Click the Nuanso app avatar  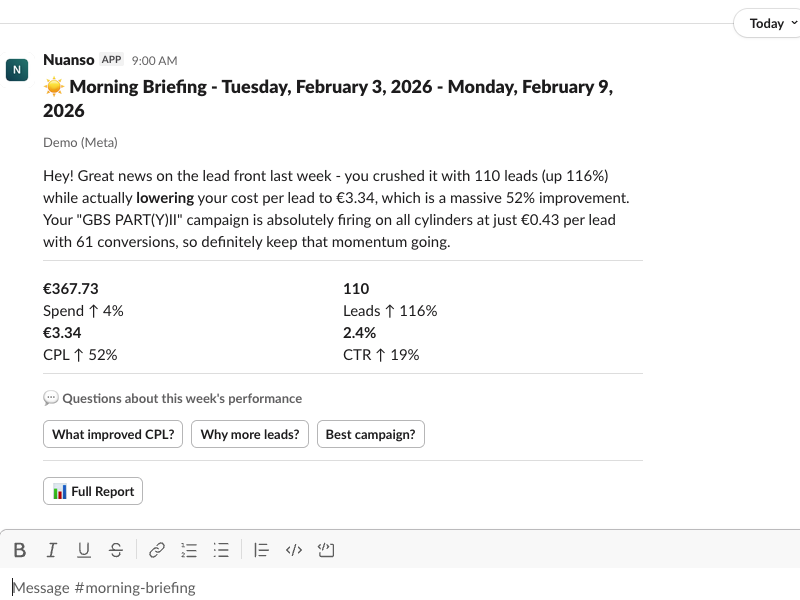pos(17,70)
